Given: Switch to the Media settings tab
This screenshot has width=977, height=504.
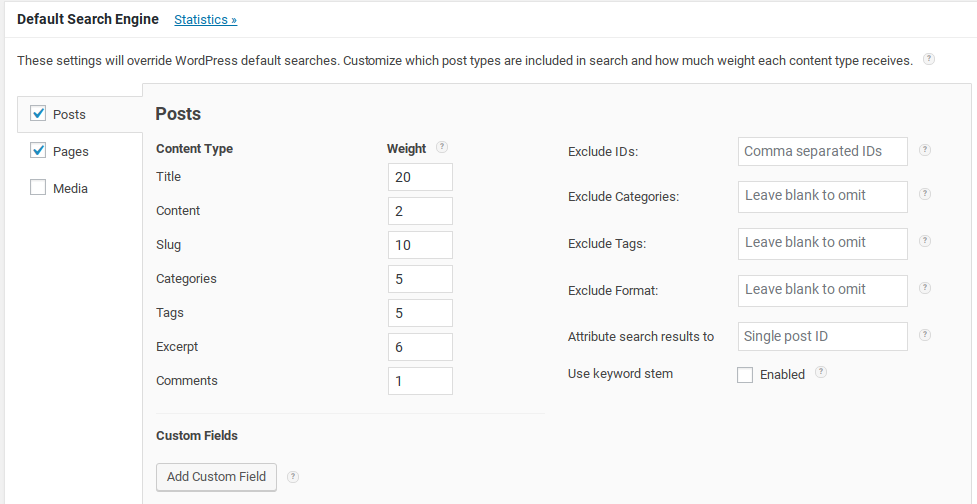Looking at the screenshot, I should click(70, 188).
